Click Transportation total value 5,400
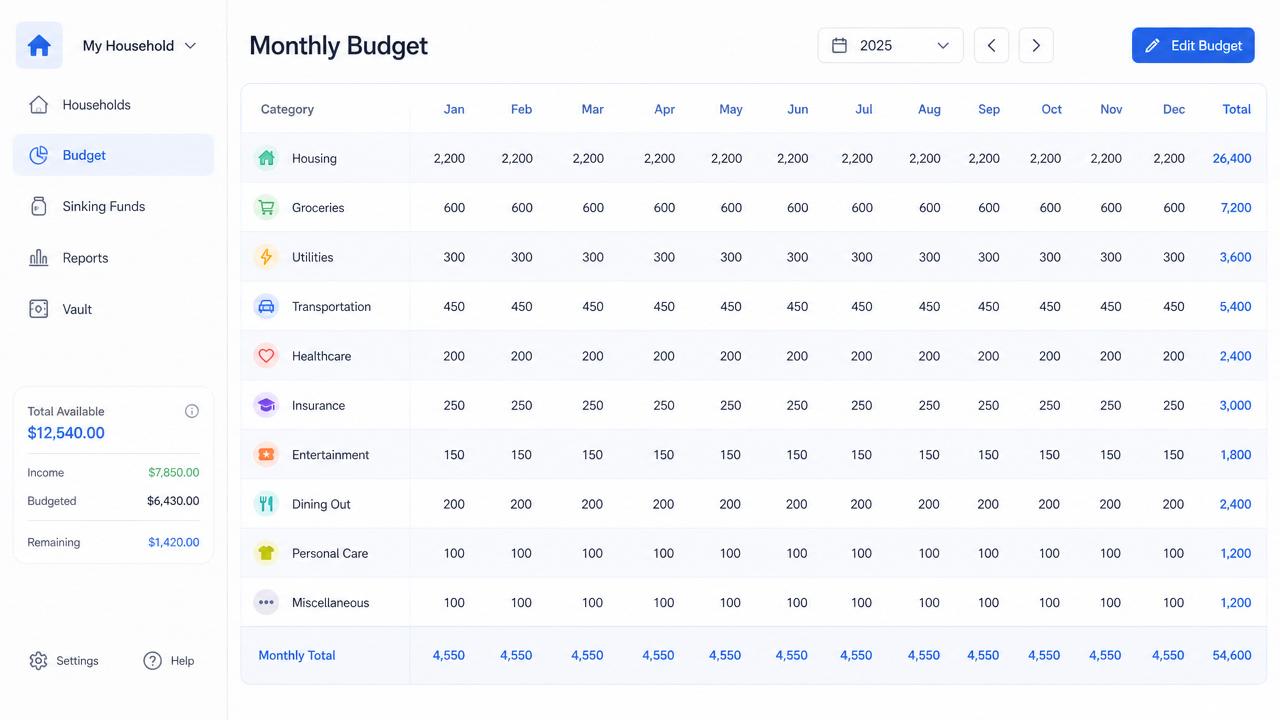The image size is (1280, 720). tap(1236, 307)
